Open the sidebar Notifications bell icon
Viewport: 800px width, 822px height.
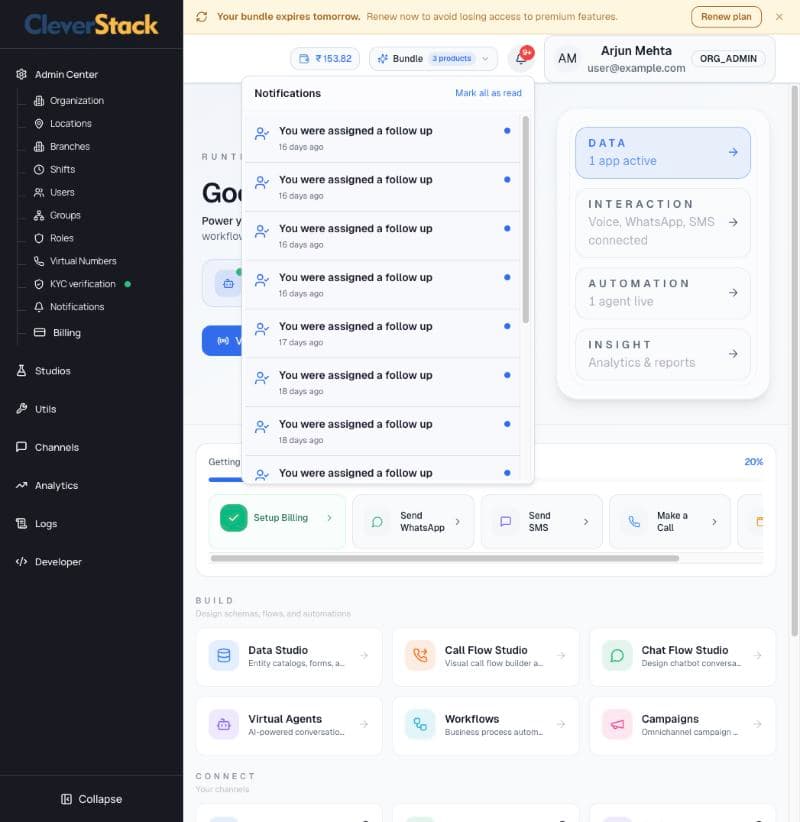tap(39, 307)
